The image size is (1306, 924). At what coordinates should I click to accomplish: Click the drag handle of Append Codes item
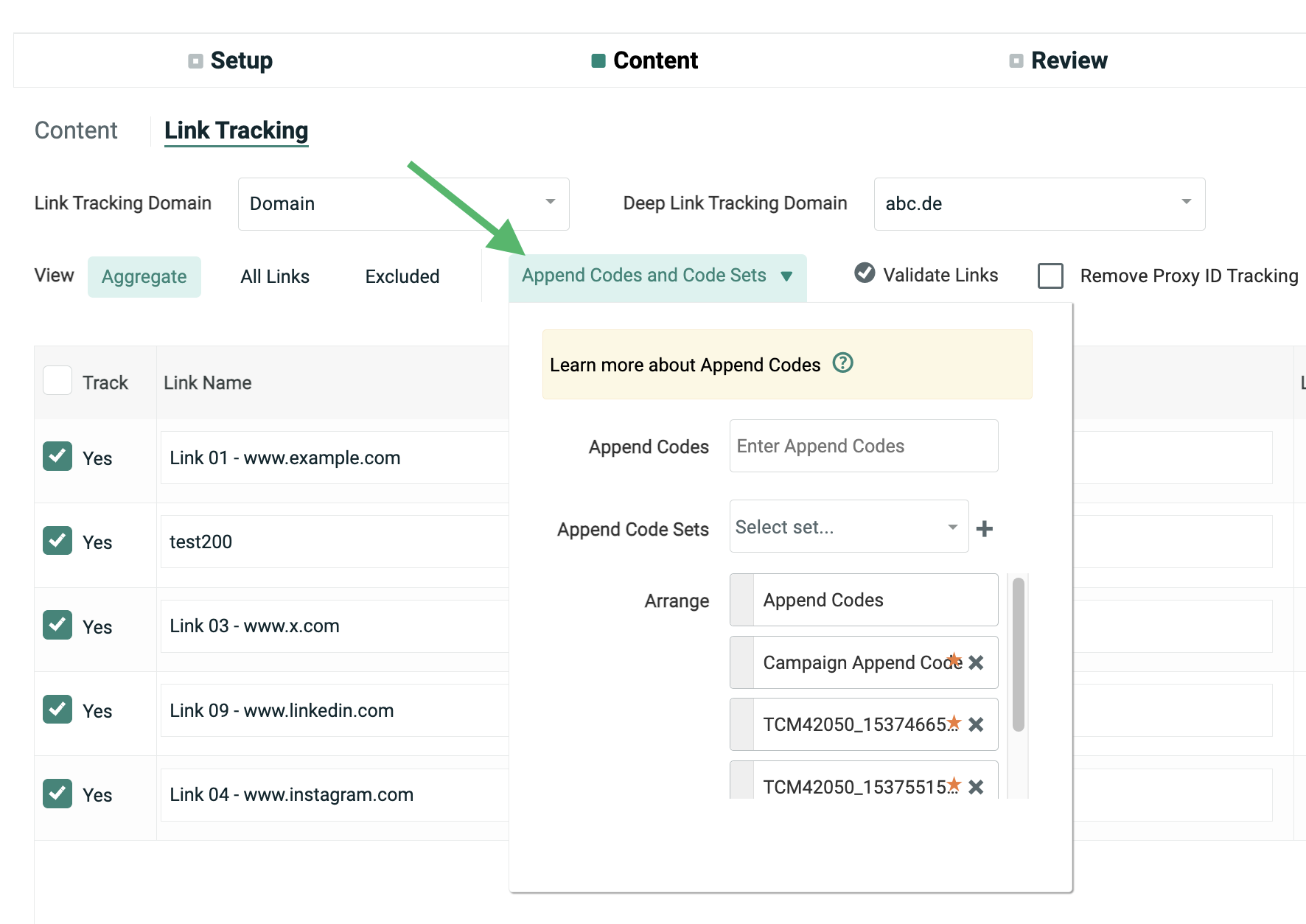742,600
